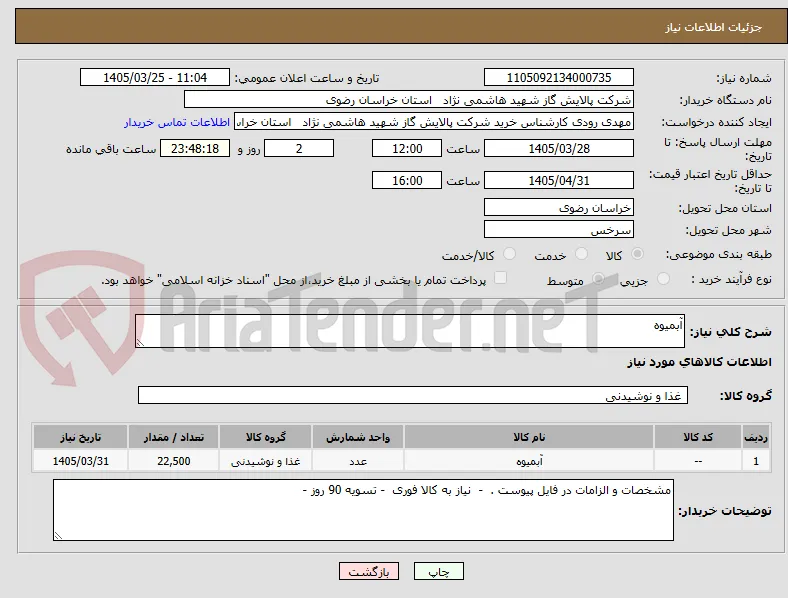Image resolution: width=788 pixels, height=598 pixels.
Task: Click the need number field 1105092134000735
Action: 559,77
